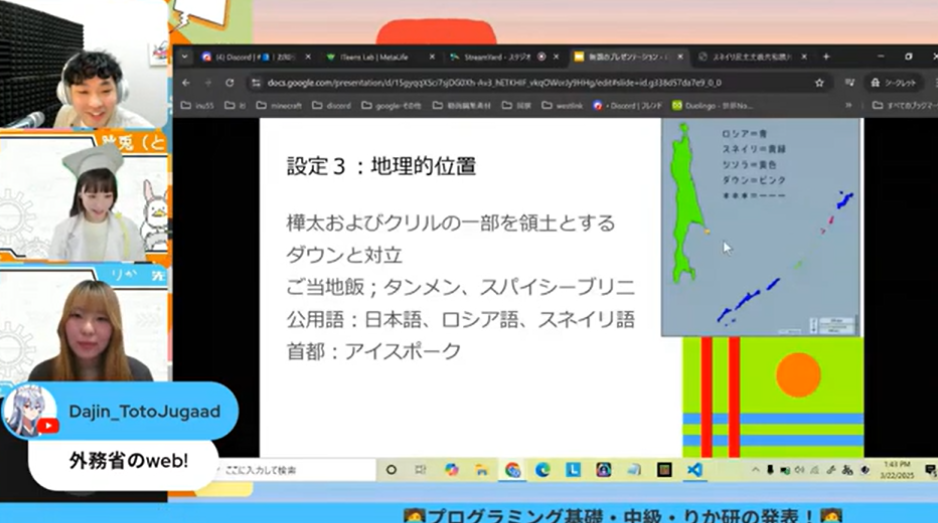938x523 pixels.
Task: Open Microsoft Edge from the taskbar
Action: [x=543, y=470]
